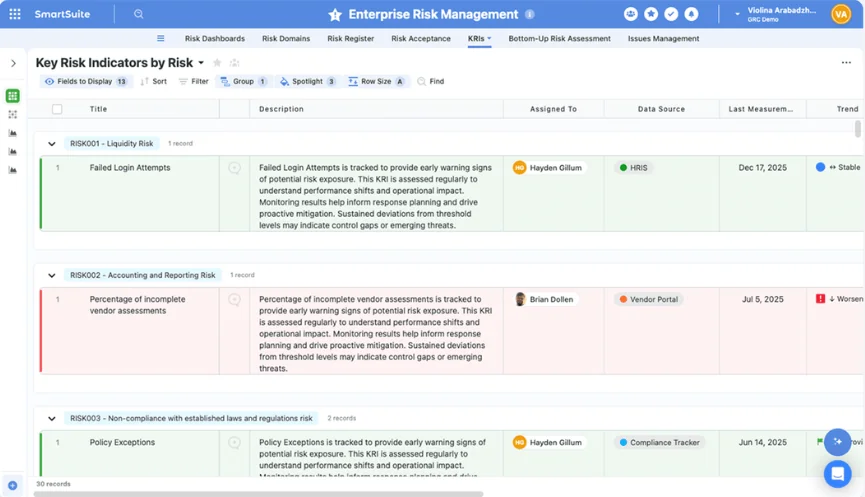The image size is (865, 497).
Task: Toggle the select-all checkbox in header
Action: pos(57,109)
